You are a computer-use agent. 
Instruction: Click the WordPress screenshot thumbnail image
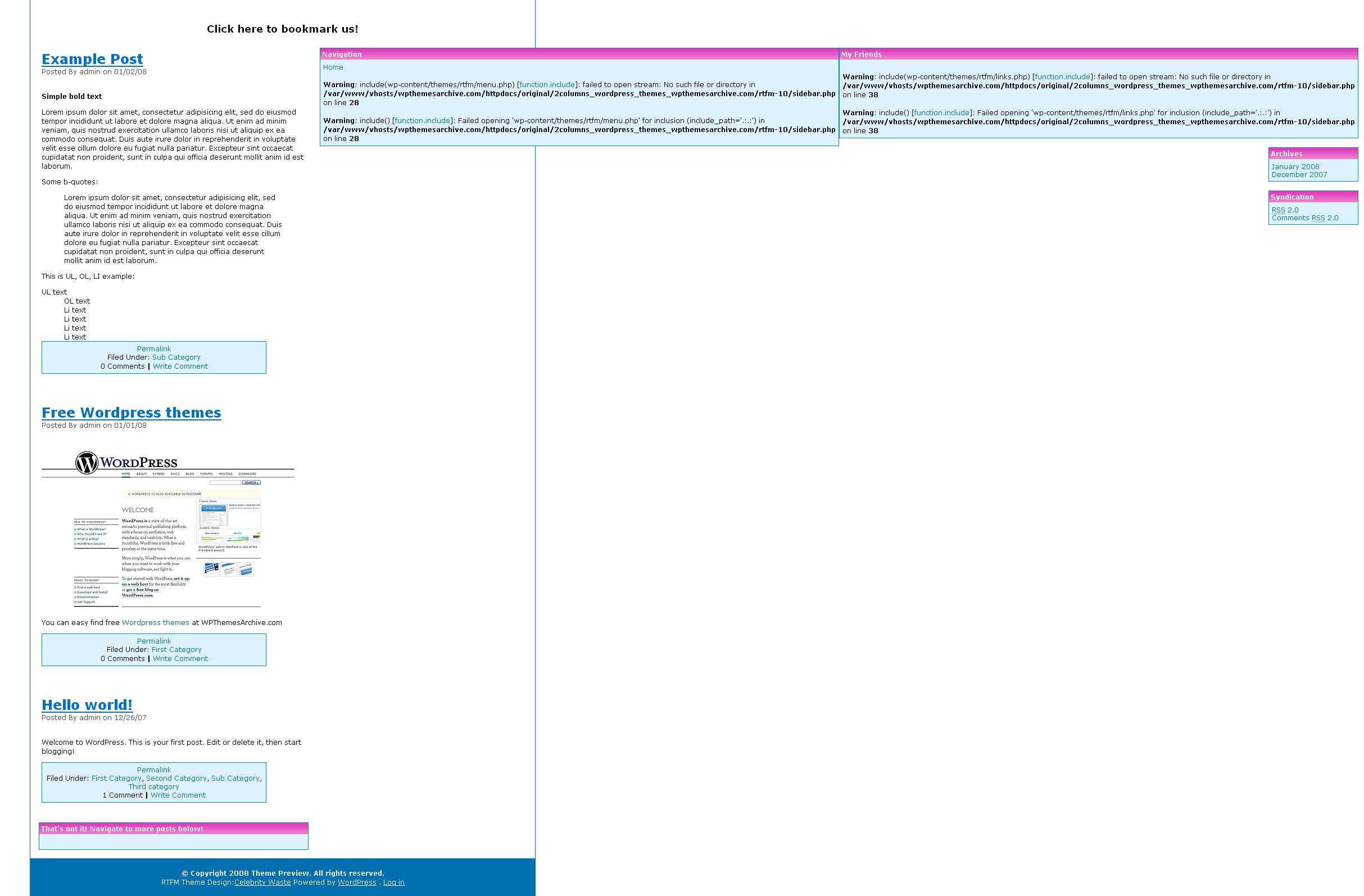pyautogui.click(x=167, y=528)
